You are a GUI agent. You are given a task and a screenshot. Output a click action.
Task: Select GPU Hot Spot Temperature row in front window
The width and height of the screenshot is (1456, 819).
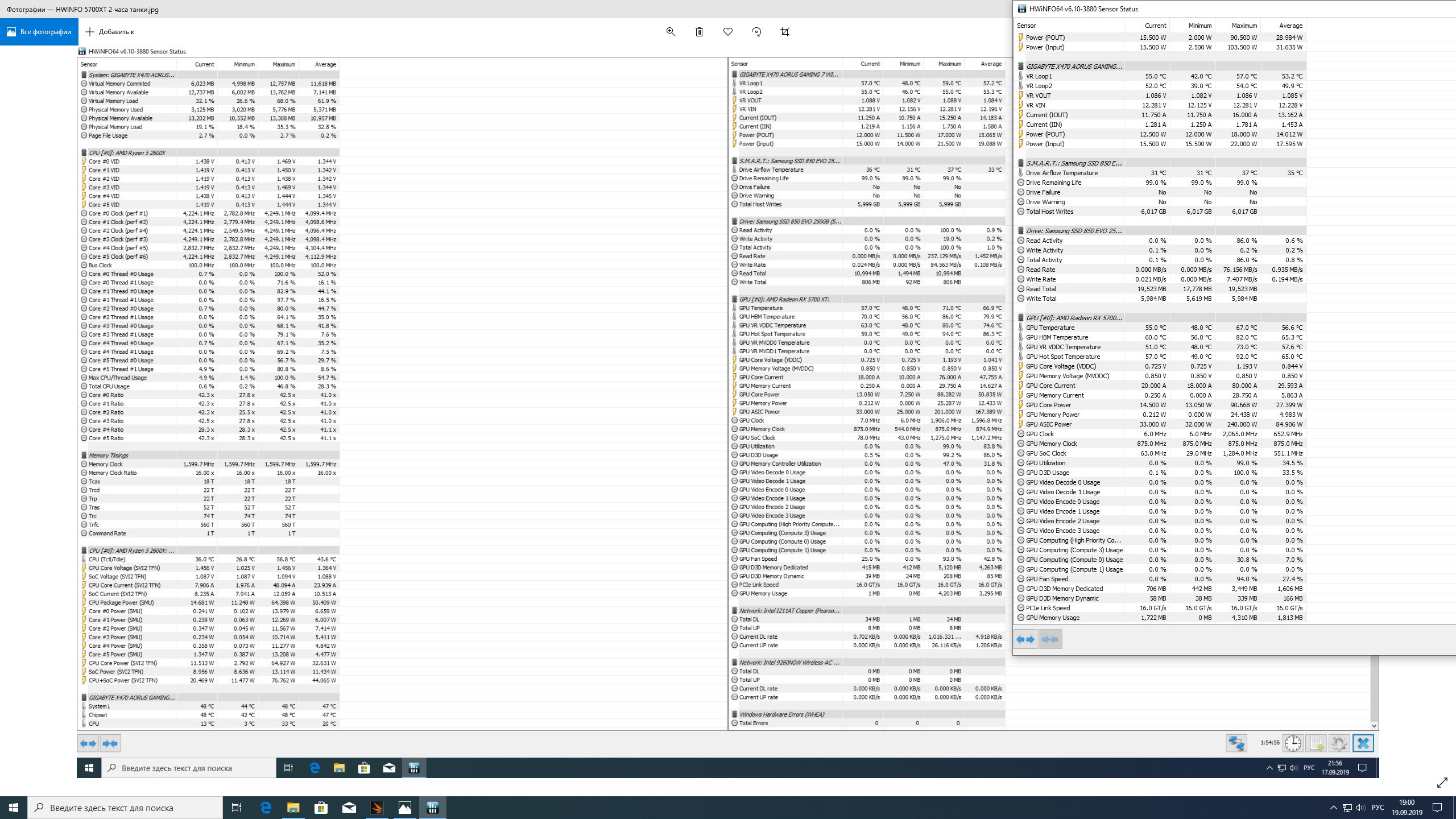click(1062, 357)
